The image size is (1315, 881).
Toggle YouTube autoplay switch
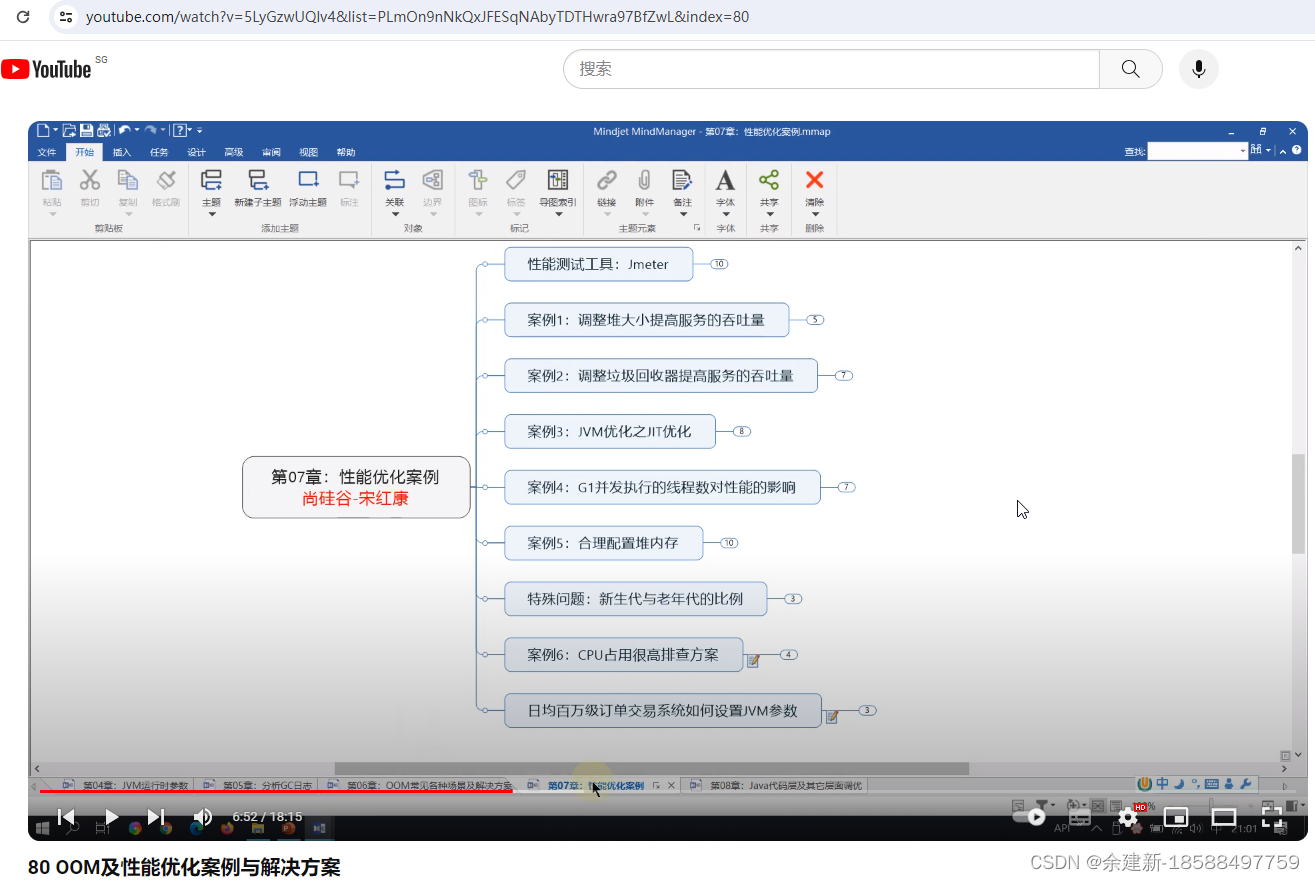1030,817
